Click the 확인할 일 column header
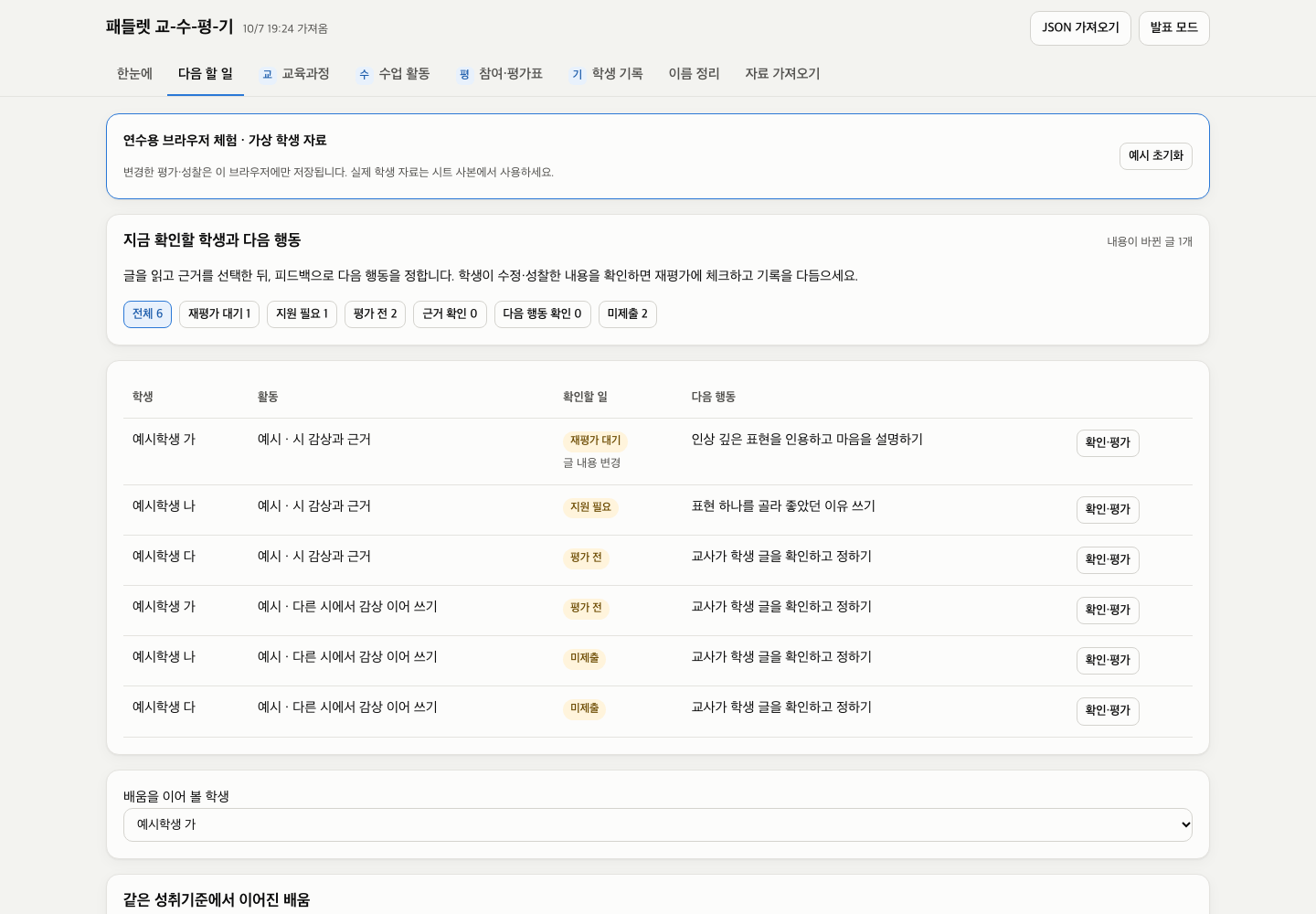The width and height of the screenshot is (1316, 914). tap(585, 397)
